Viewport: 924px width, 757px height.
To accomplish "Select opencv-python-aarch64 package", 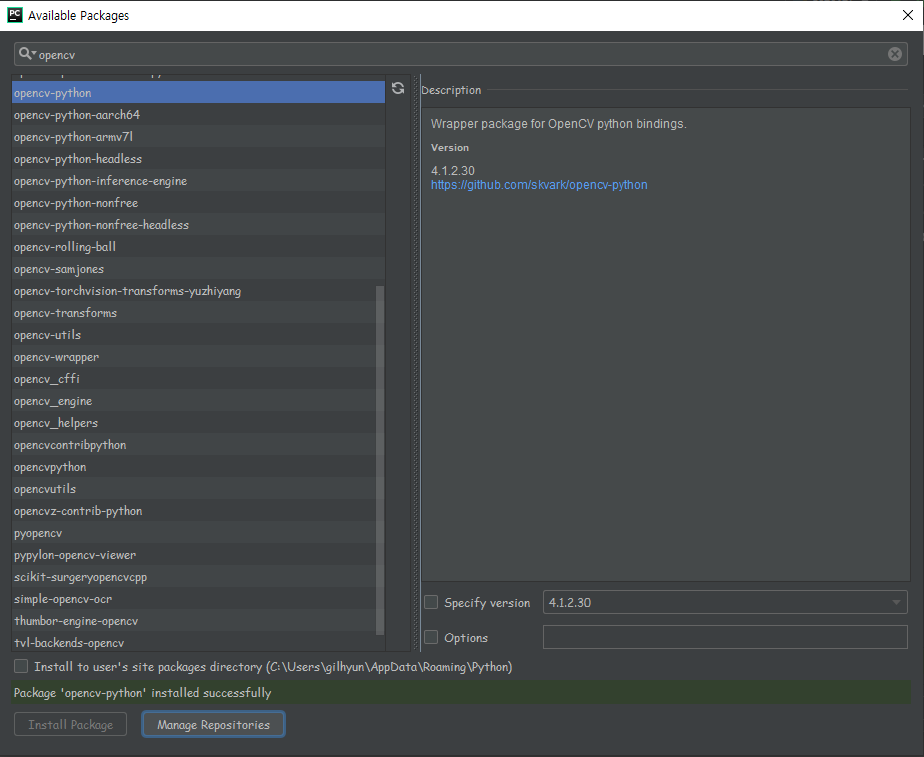I will pos(198,114).
